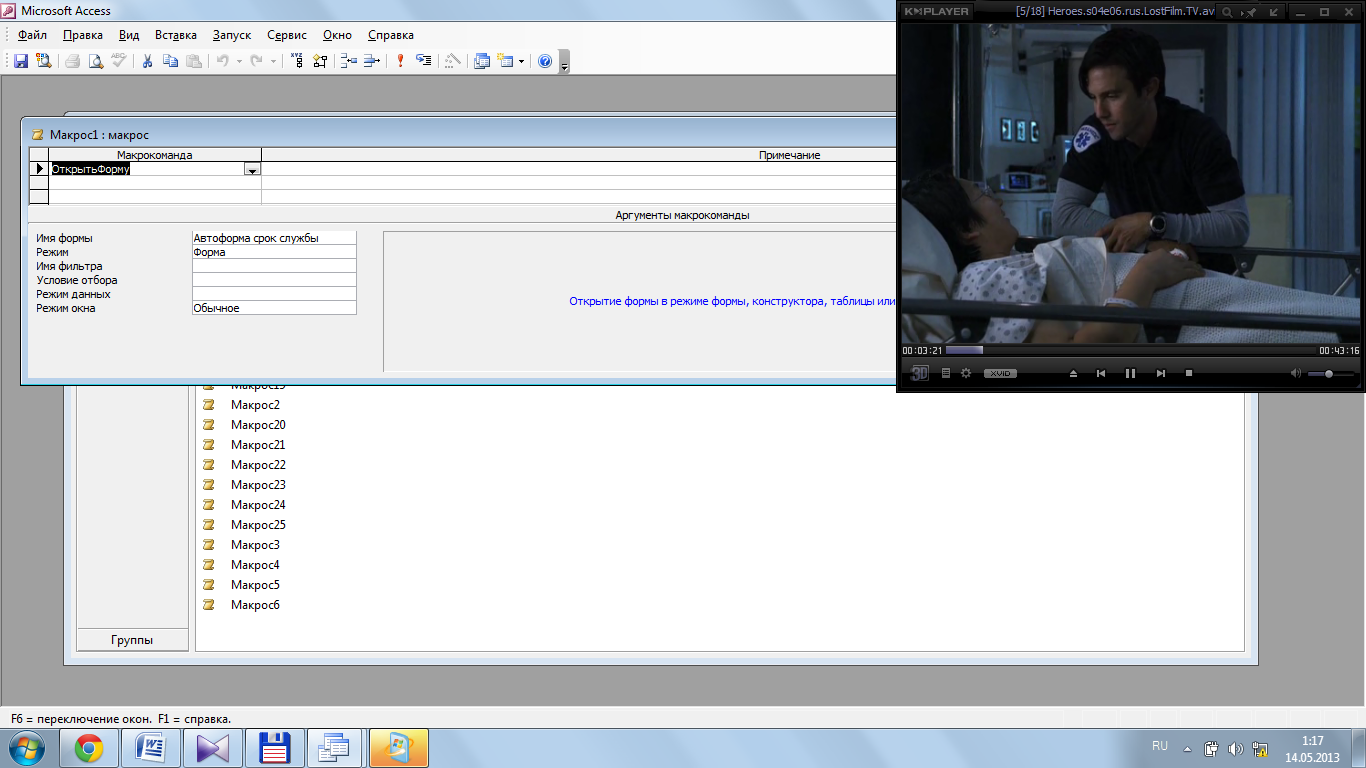Select Макрос2 in the database window
This screenshot has width=1366, height=768.
[255, 405]
